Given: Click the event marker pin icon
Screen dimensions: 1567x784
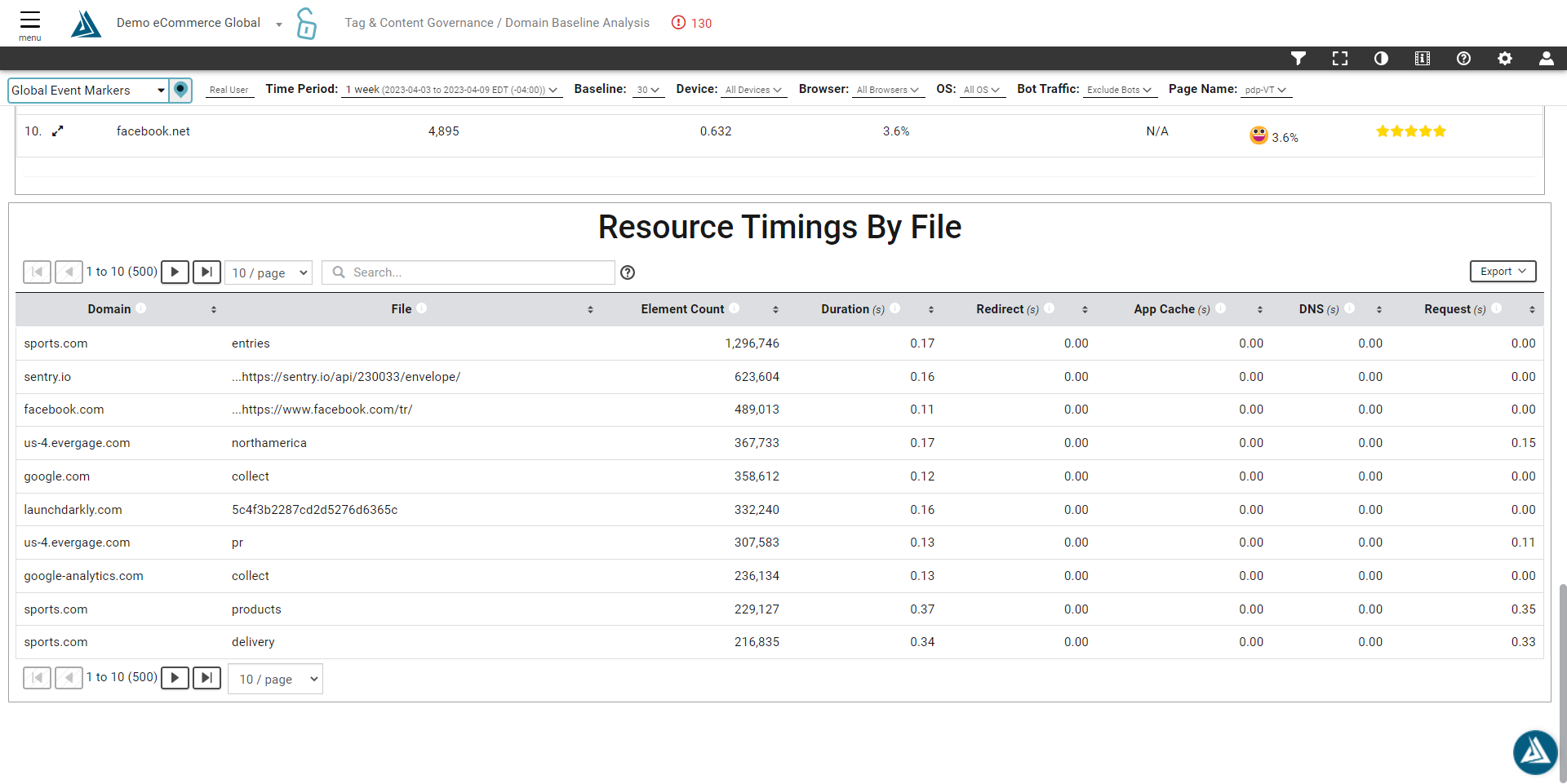Looking at the screenshot, I should pos(181,90).
